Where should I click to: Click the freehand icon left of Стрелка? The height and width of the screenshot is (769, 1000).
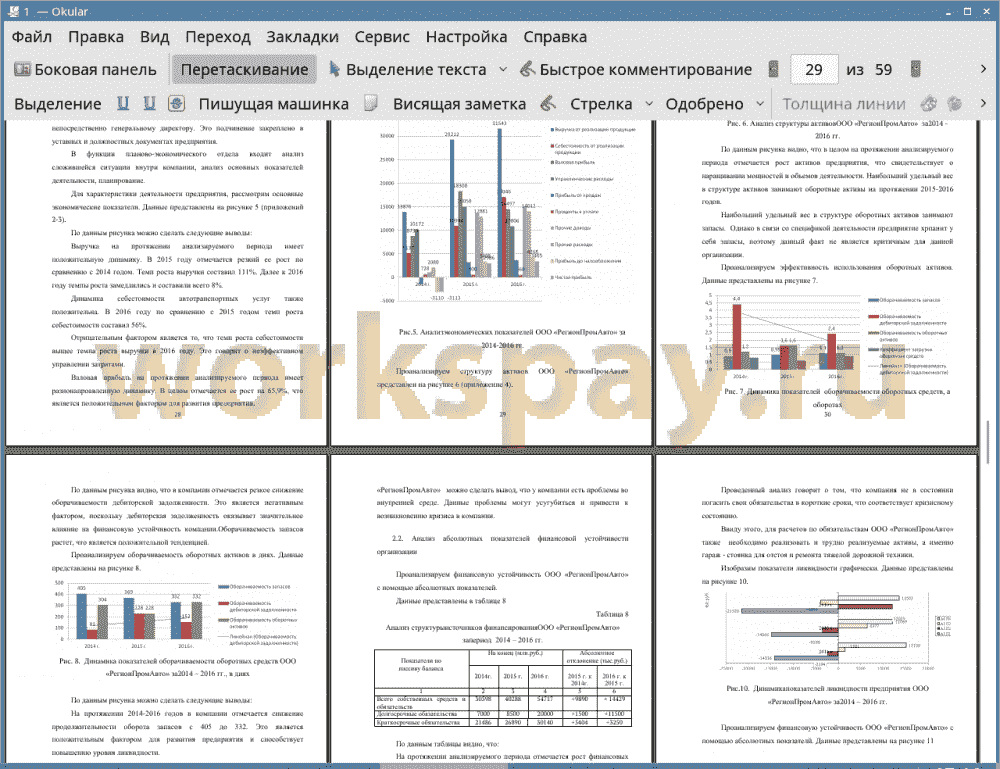548,103
